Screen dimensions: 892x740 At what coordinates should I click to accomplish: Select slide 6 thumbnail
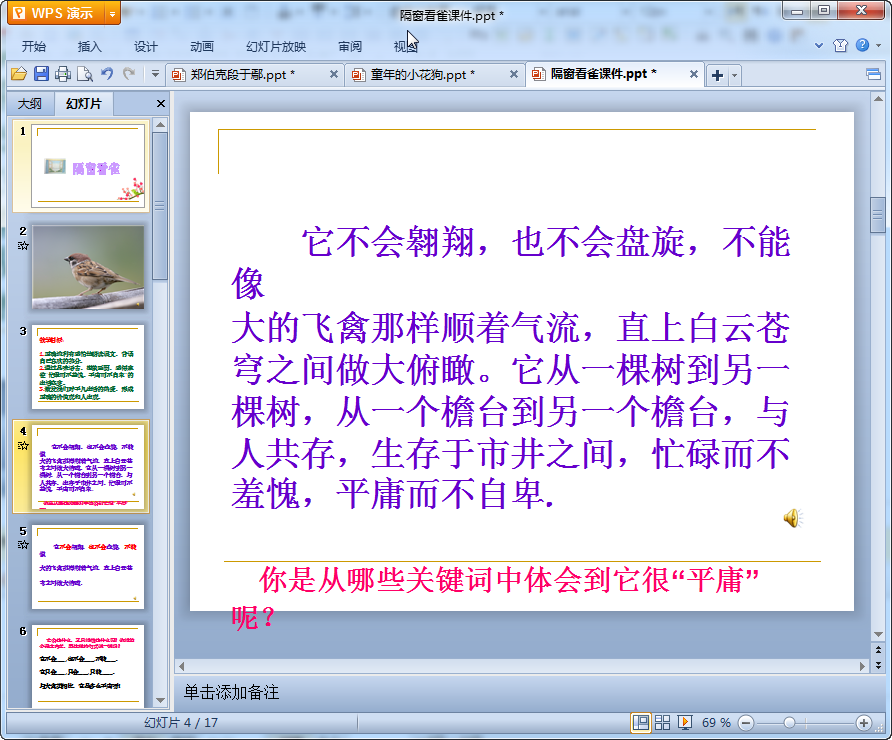88,665
